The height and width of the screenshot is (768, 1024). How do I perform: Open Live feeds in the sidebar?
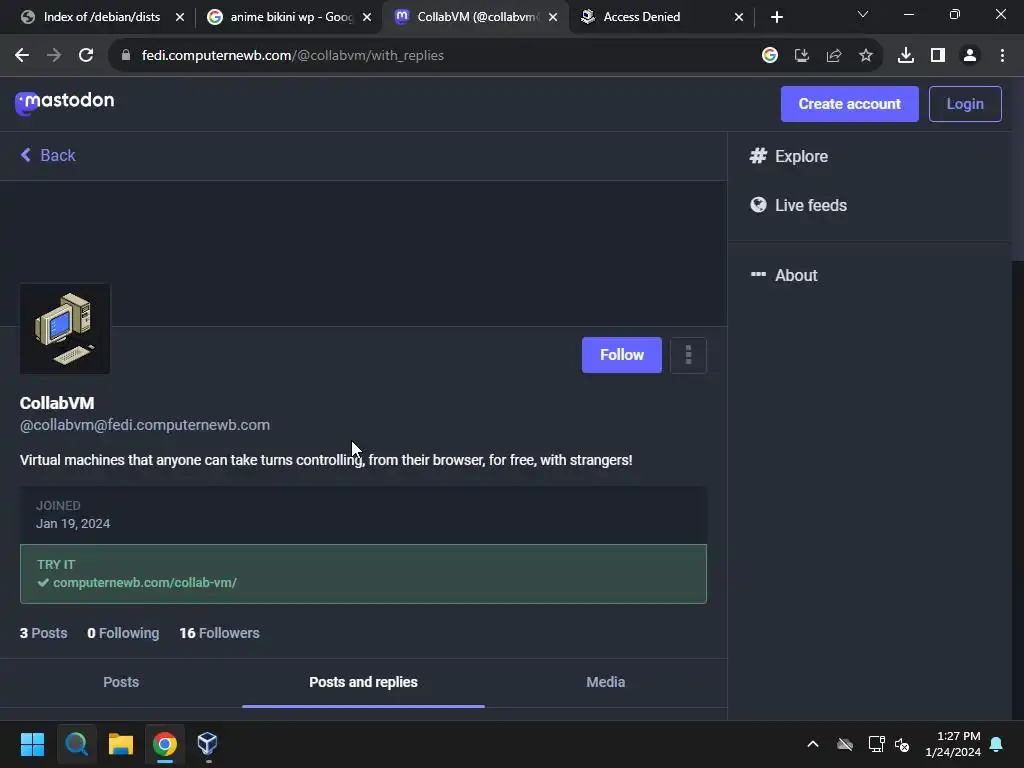coord(798,205)
